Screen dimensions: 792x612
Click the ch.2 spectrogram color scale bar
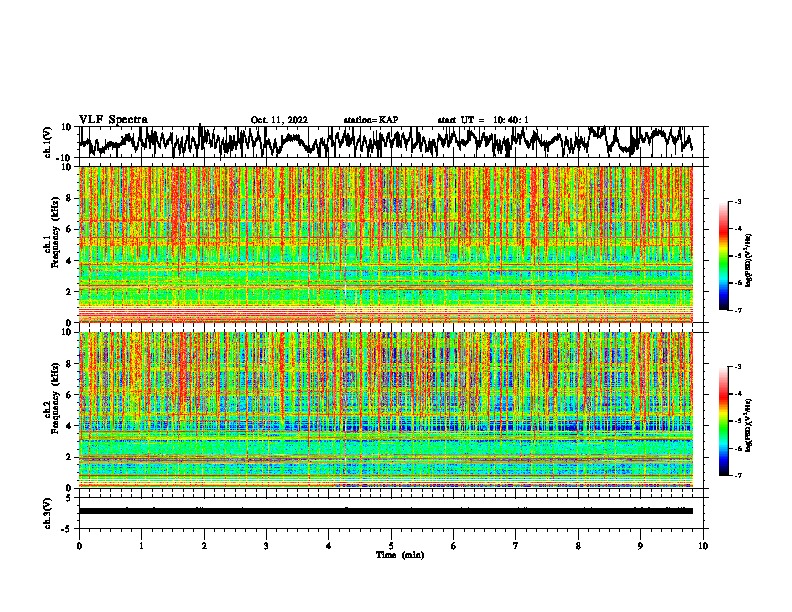click(x=724, y=421)
